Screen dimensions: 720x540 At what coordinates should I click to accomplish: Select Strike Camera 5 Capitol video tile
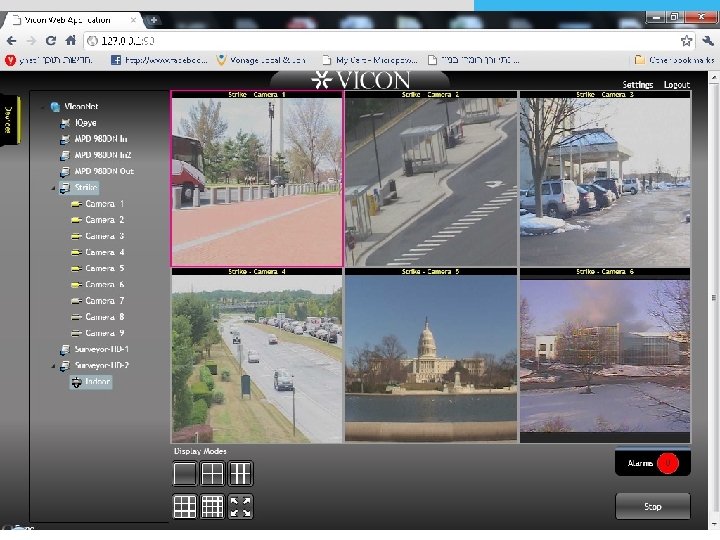431,355
